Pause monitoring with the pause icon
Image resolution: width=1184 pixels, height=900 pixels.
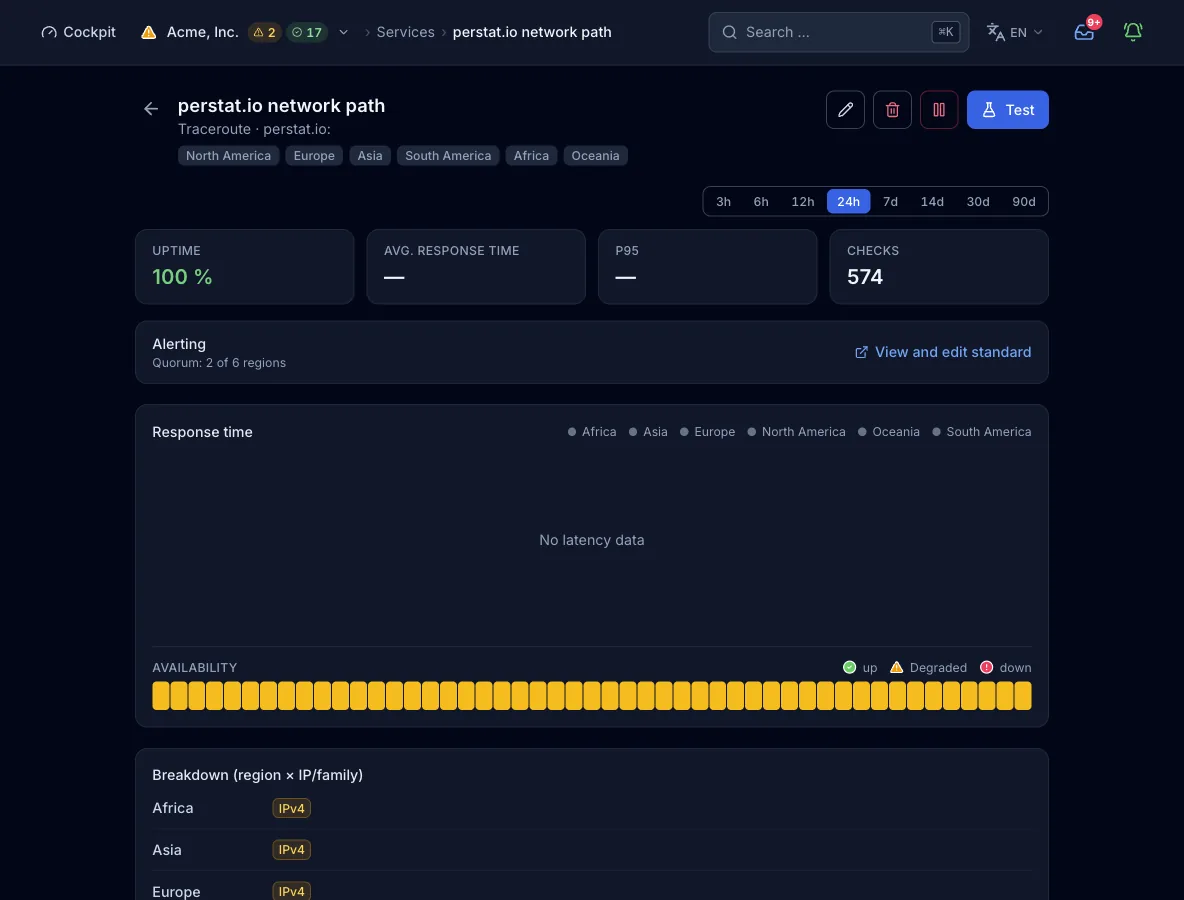[x=939, y=109]
